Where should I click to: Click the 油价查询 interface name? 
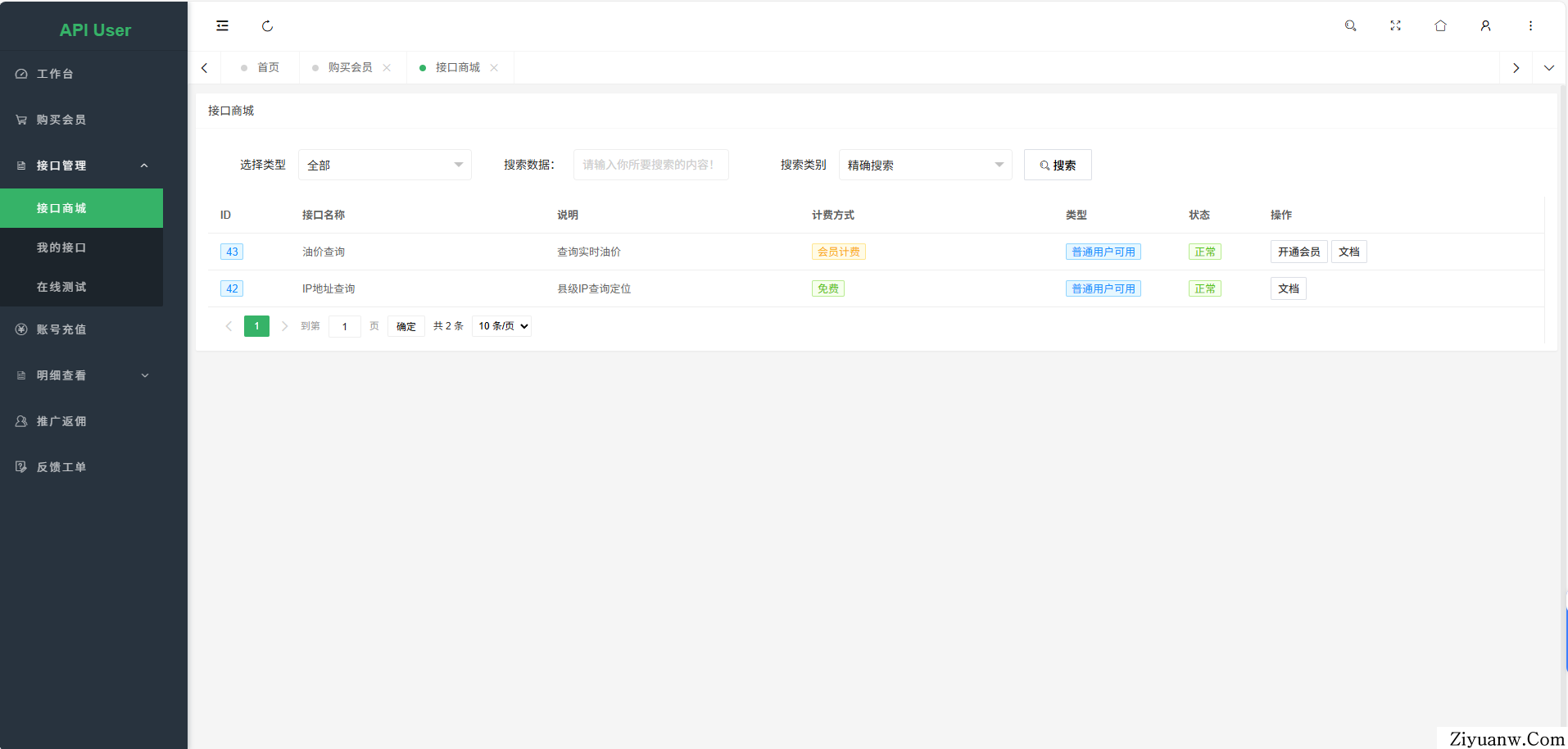[324, 252]
